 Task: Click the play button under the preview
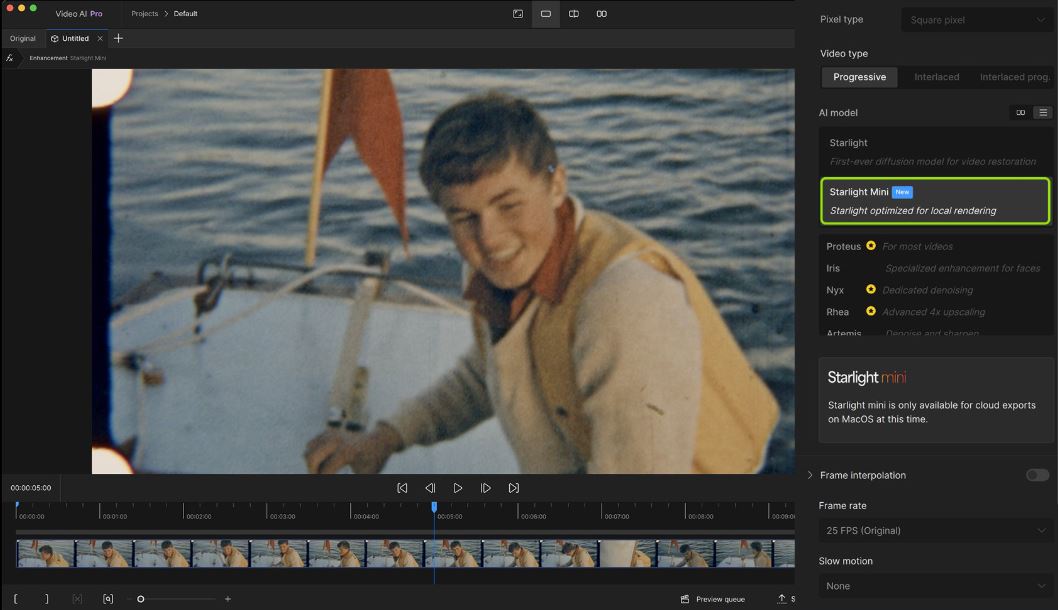[457, 488]
